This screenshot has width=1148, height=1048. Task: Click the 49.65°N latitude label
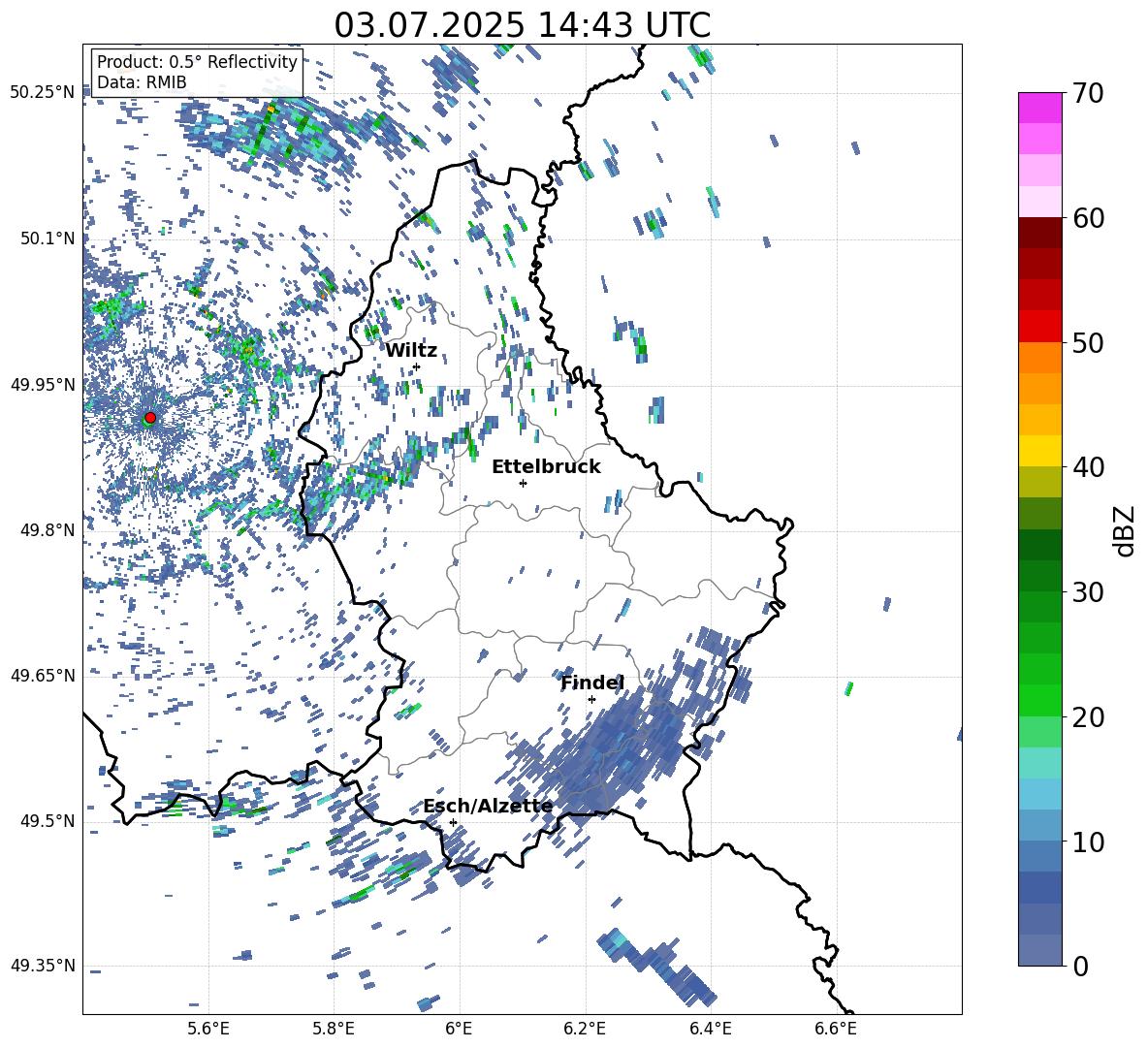[x=42, y=675]
